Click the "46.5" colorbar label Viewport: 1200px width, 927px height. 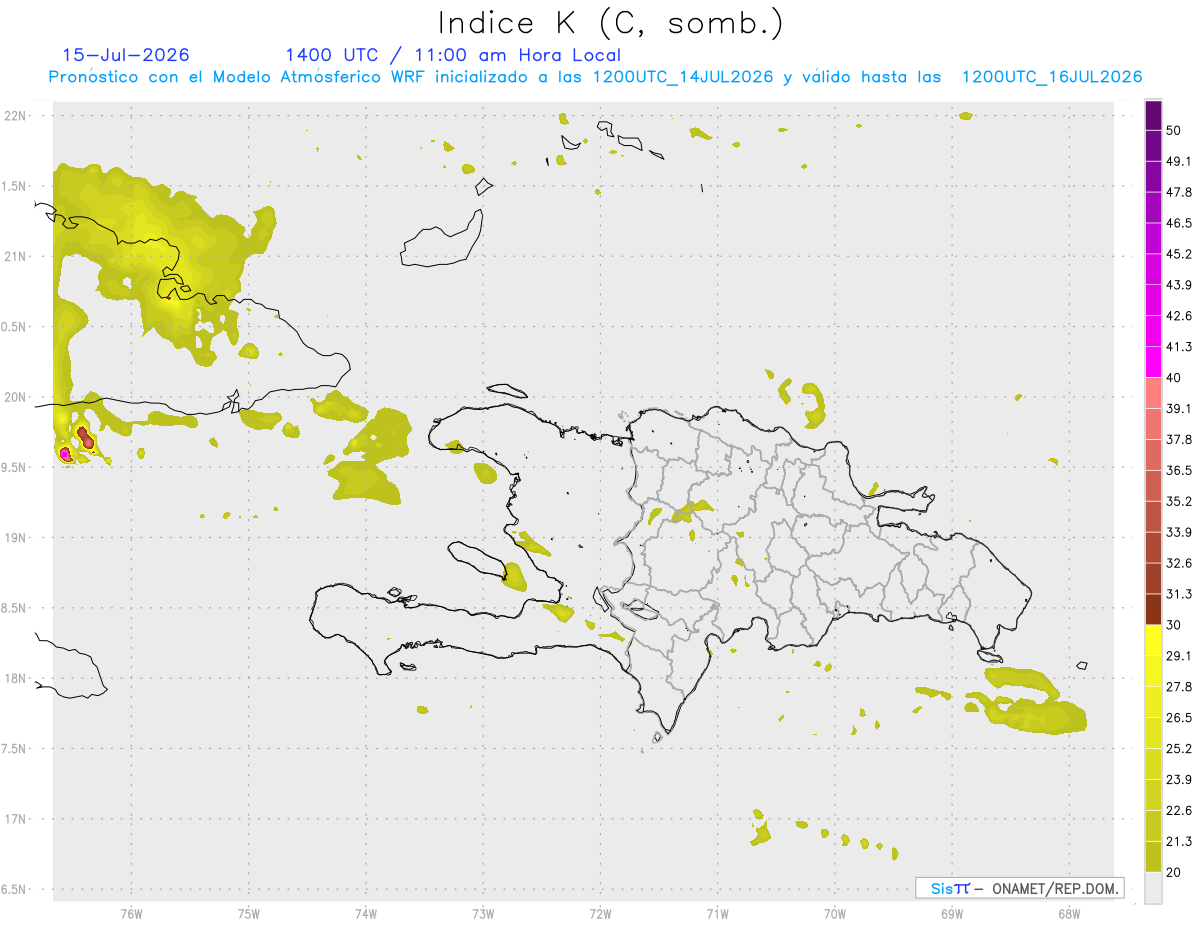[1179, 223]
